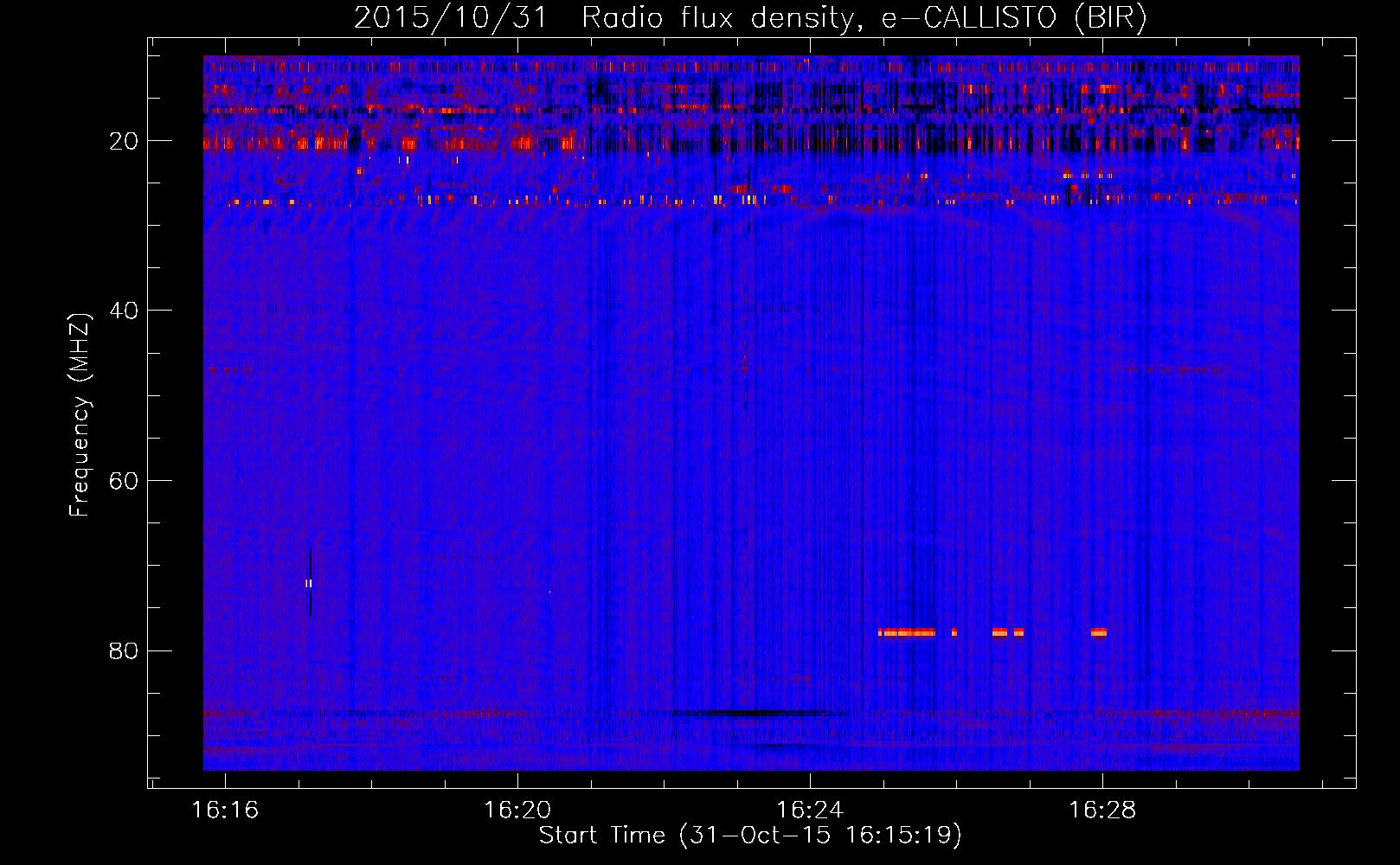
Task: Click the 16:28 time tick label
Action: point(1102,811)
